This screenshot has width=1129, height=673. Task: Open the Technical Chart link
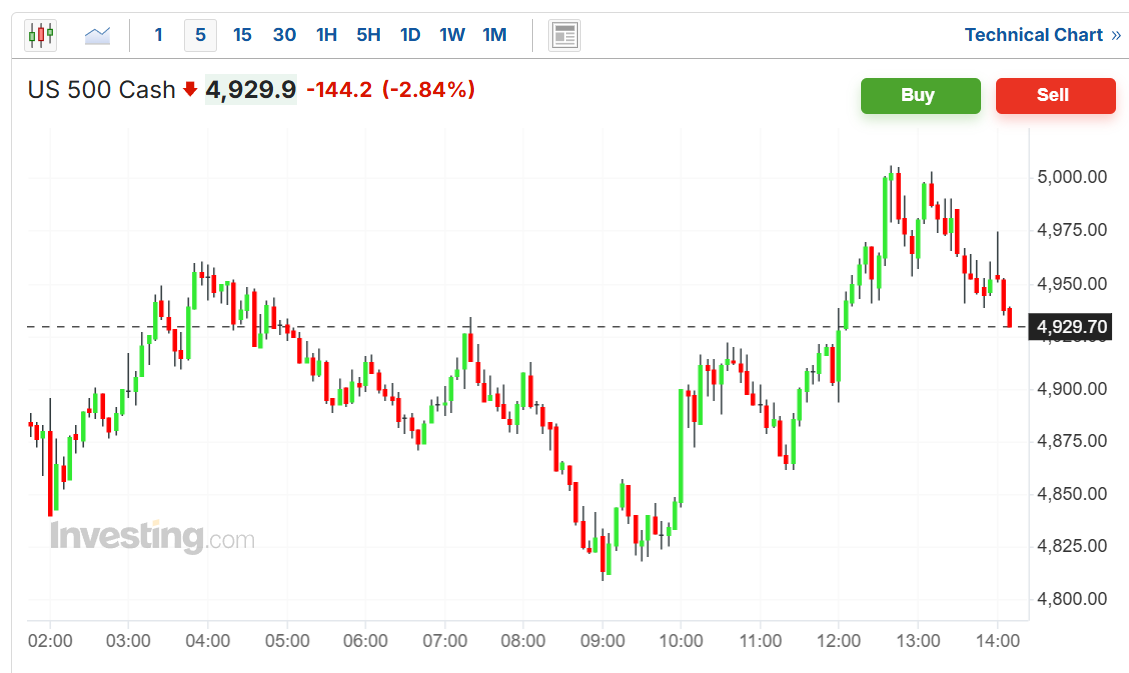(1043, 35)
